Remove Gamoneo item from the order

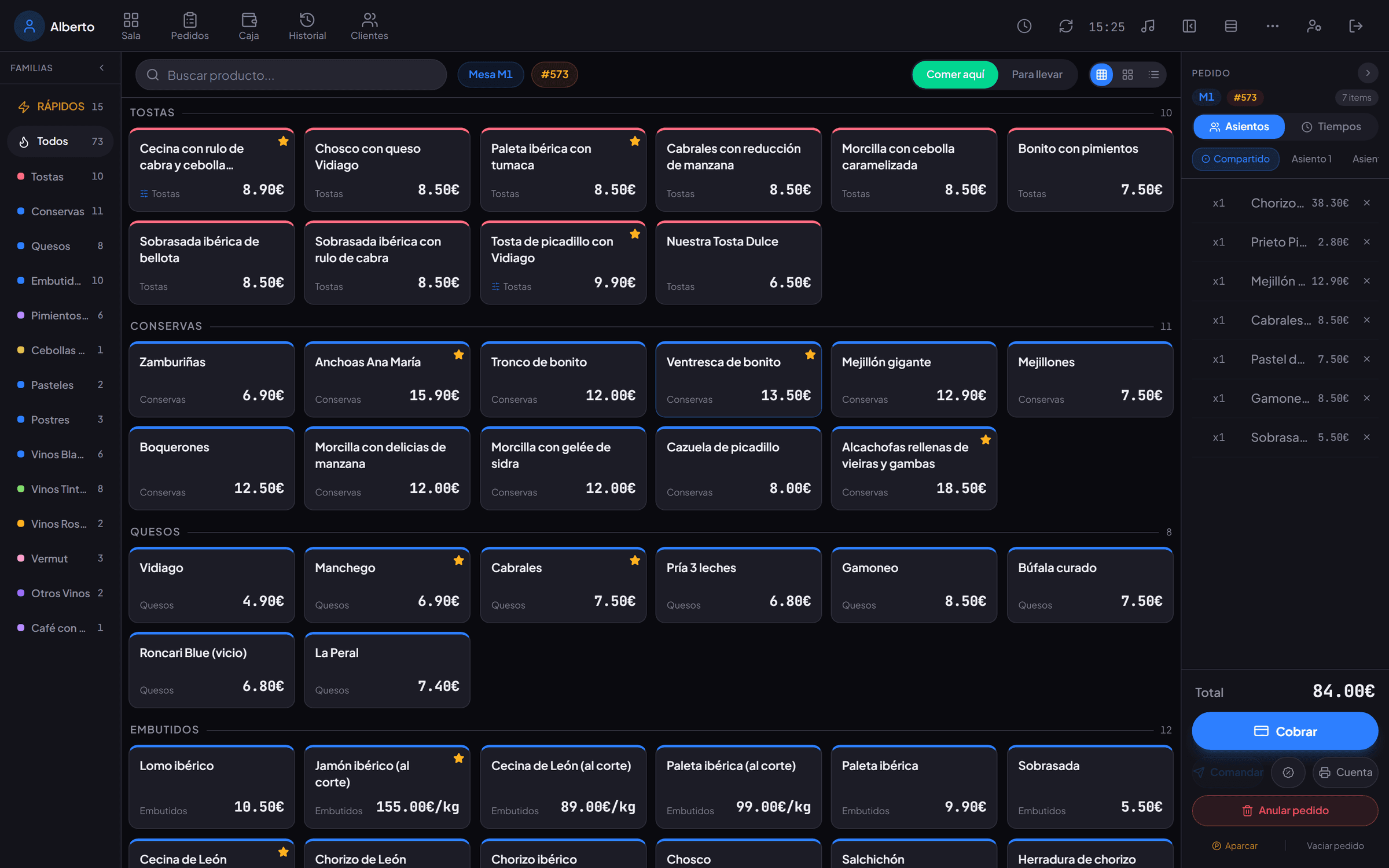pyautogui.click(x=1366, y=398)
